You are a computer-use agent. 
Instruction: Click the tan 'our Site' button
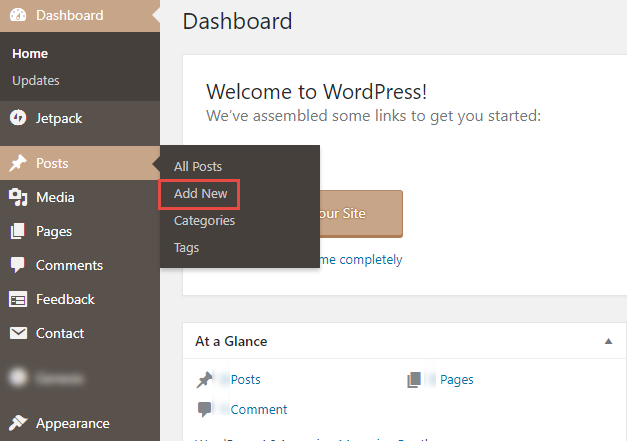pyautogui.click(x=361, y=214)
